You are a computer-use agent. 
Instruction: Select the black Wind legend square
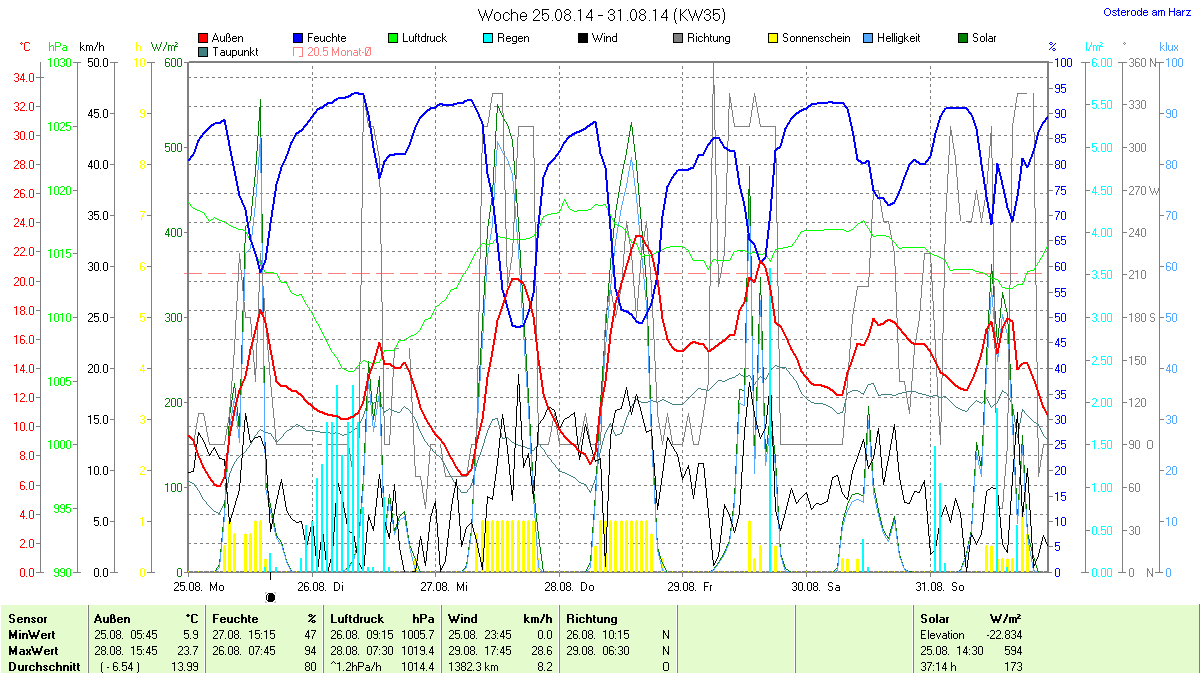point(583,38)
